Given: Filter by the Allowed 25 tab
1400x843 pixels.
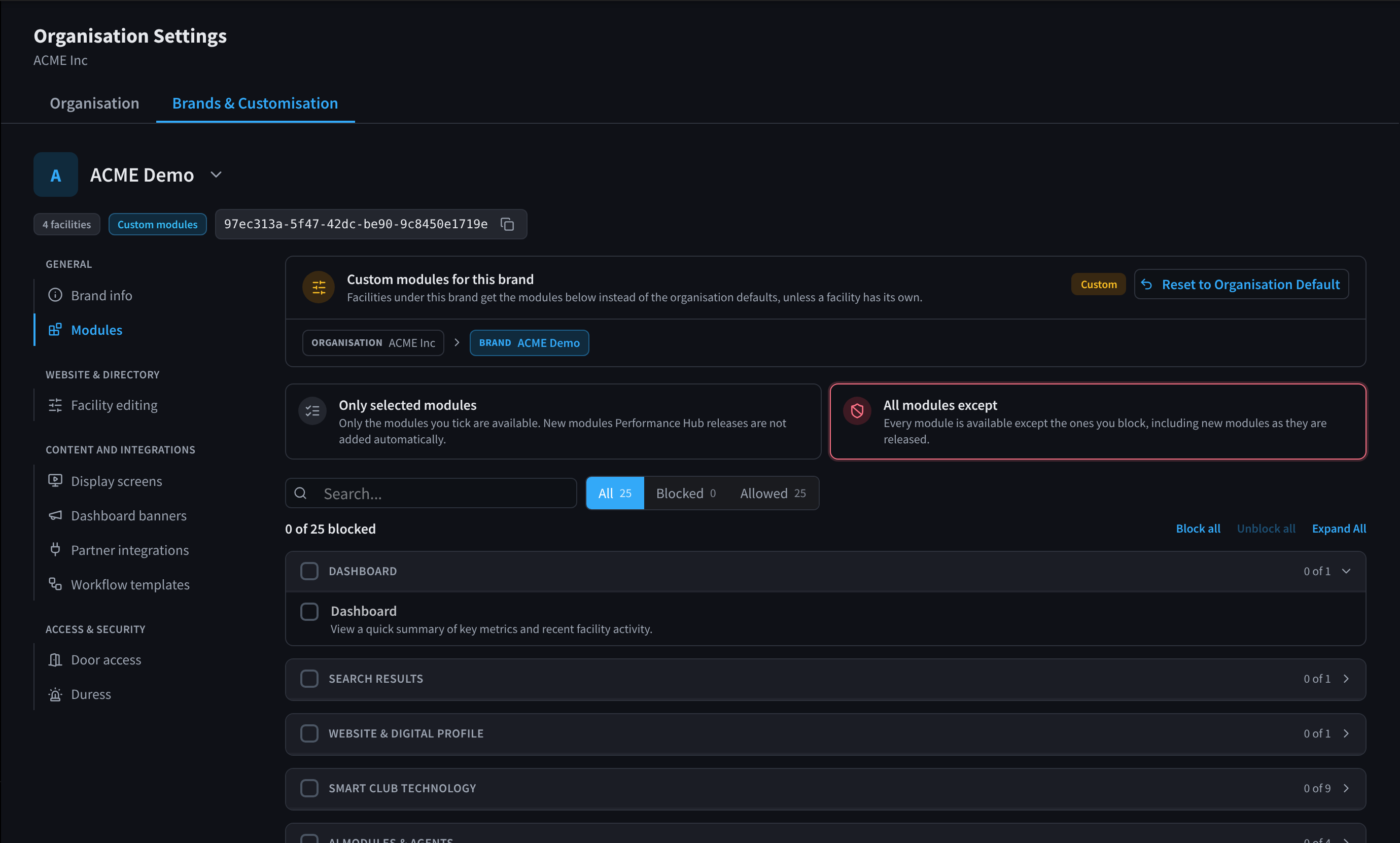Looking at the screenshot, I should [x=773, y=493].
